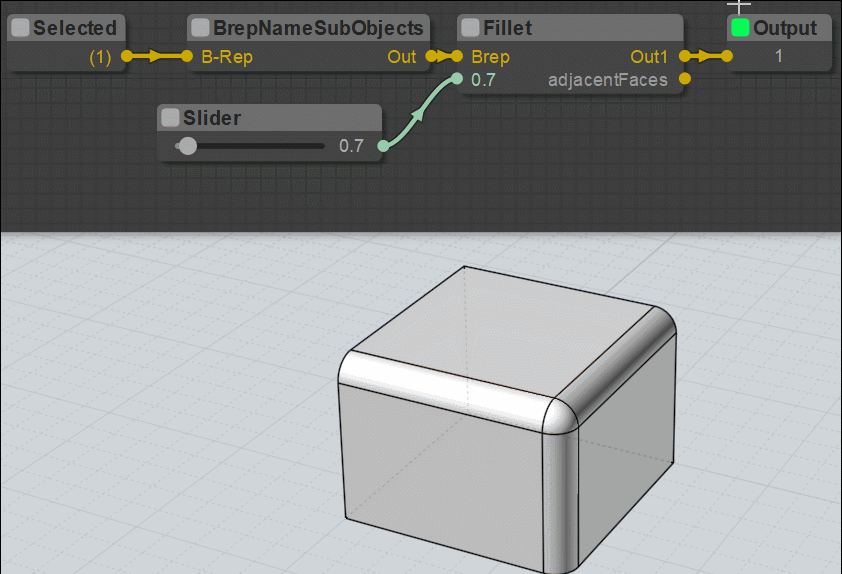Click the B-Rep label

[x=227, y=57]
